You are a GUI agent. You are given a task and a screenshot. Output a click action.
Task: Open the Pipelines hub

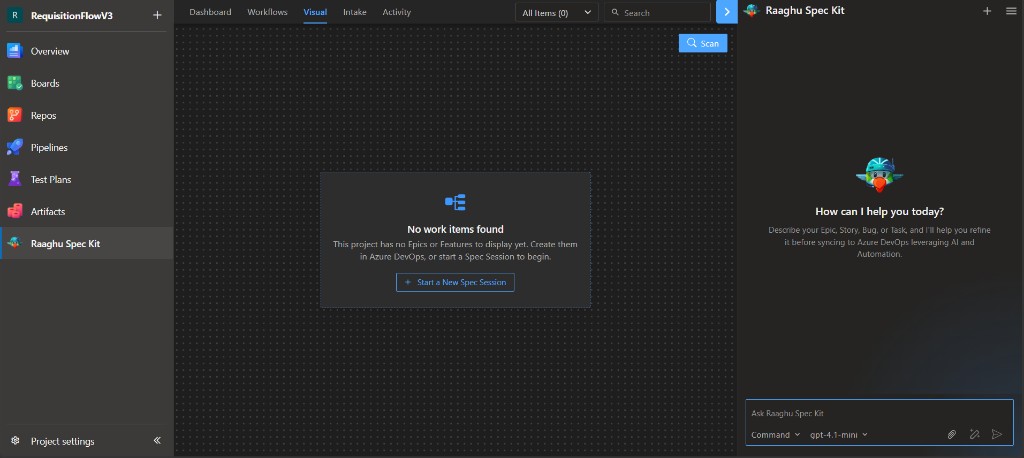(86, 147)
